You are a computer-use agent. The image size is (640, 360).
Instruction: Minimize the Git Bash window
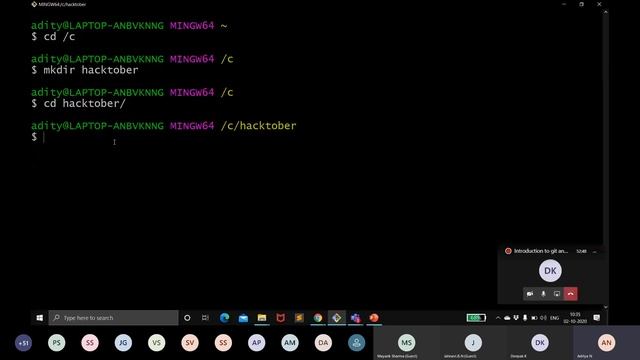[564, 4]
